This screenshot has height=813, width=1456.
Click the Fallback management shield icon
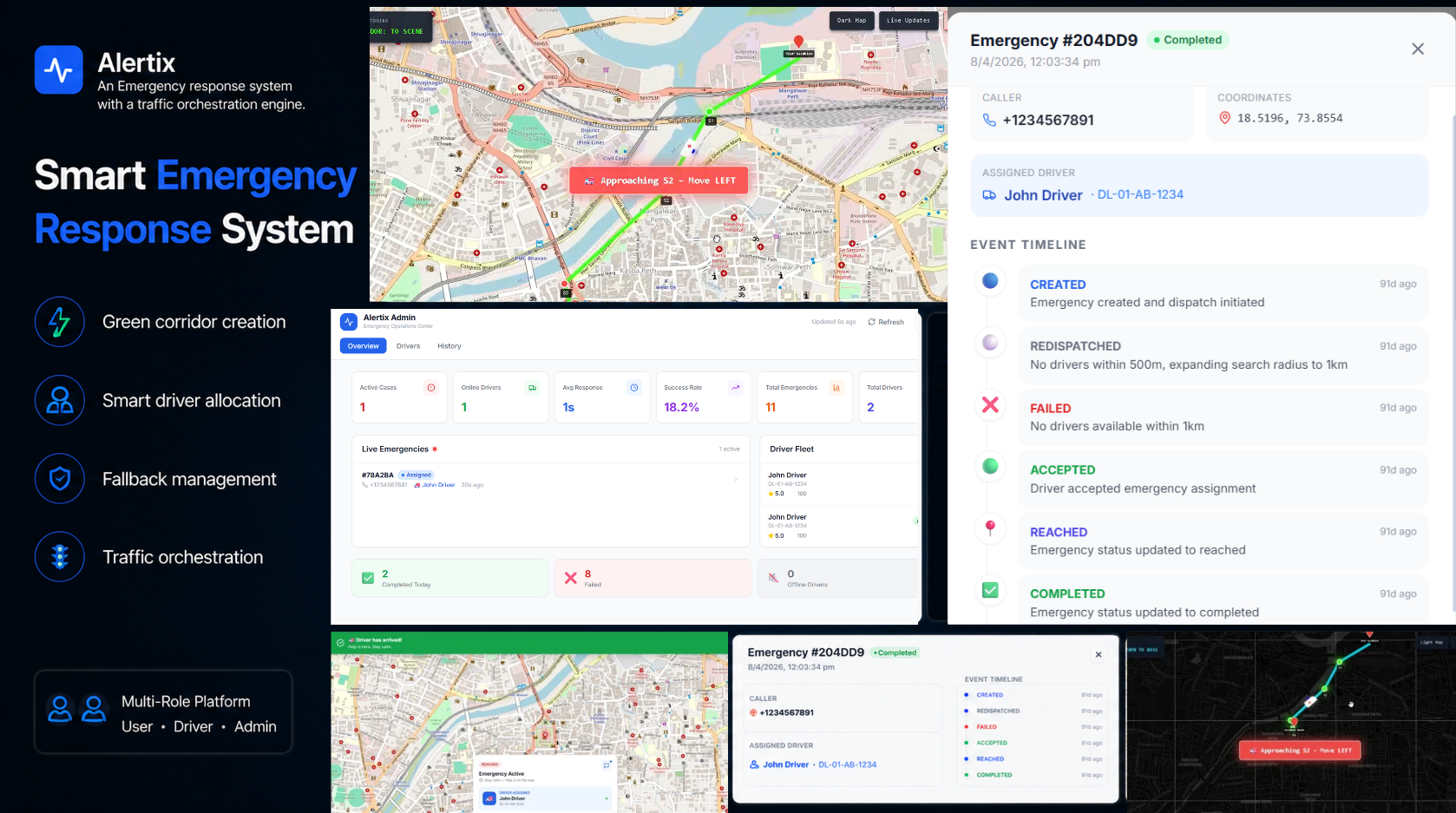tap(60, 478)
